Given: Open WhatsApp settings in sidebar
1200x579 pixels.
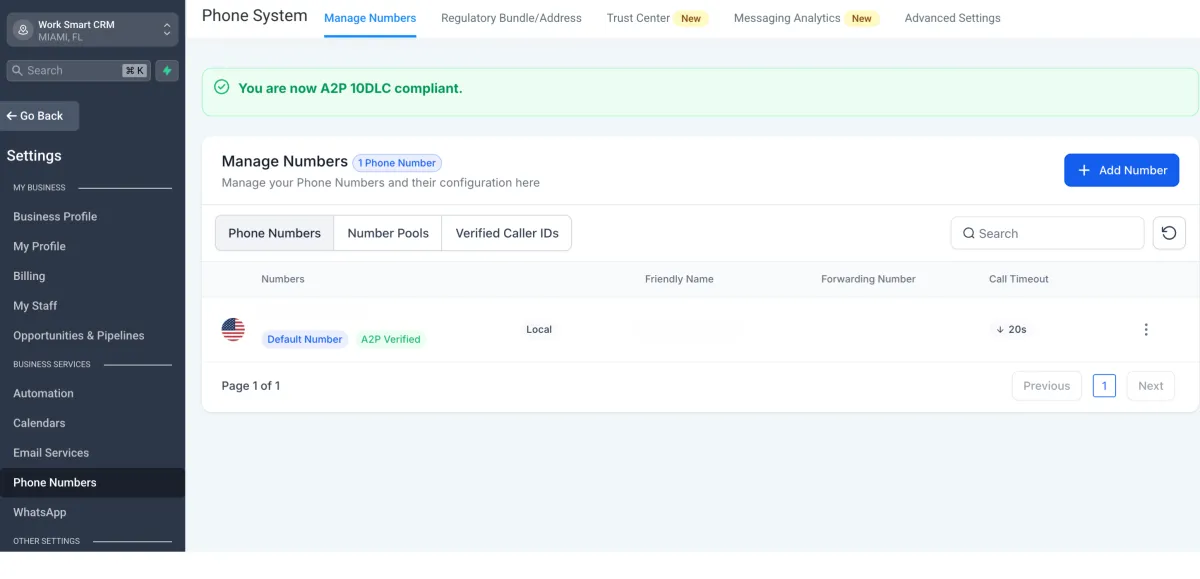Looking at the screenshot, I should point(40,512).
